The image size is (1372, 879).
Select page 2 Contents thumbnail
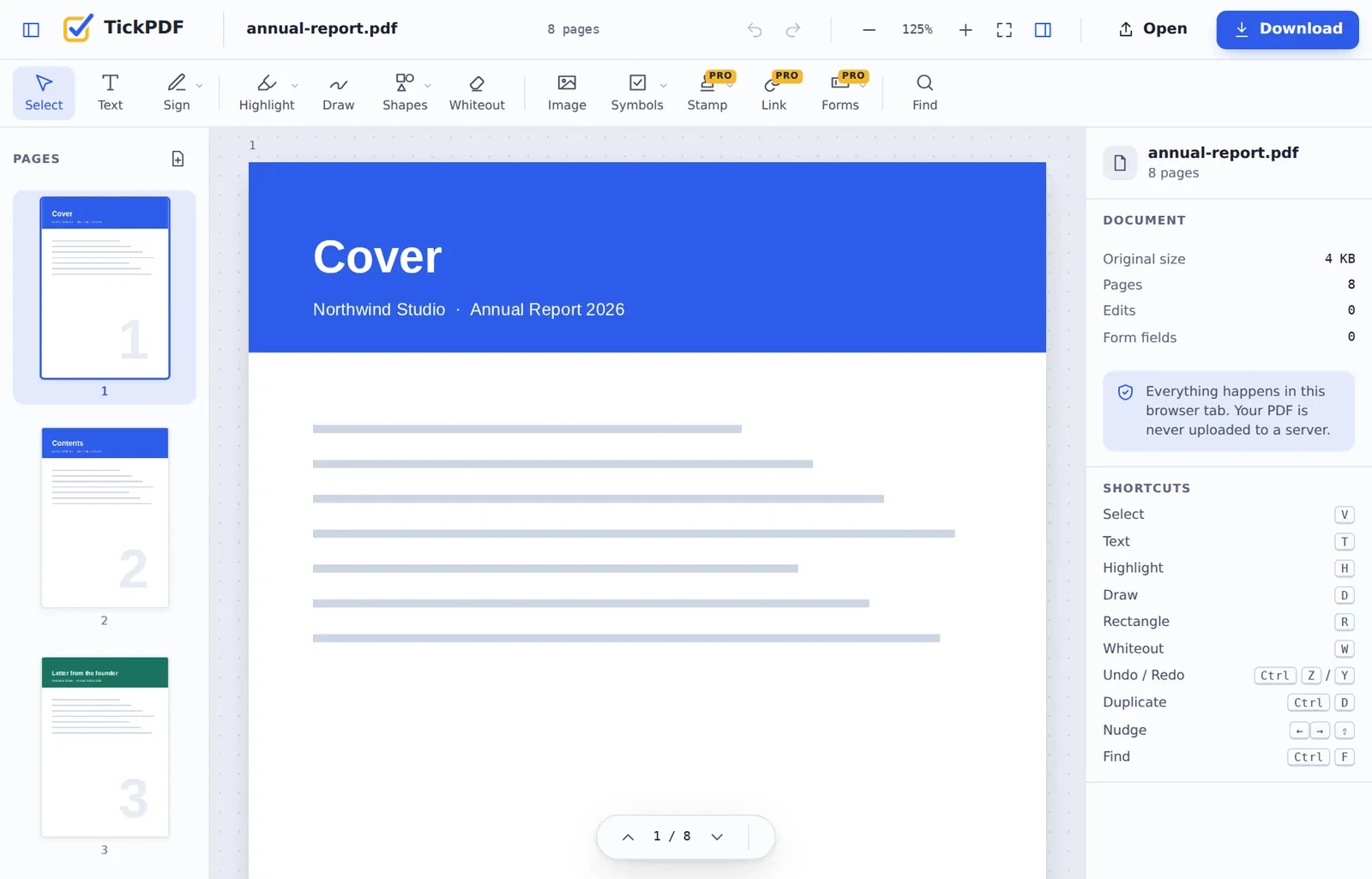(105, 517)
